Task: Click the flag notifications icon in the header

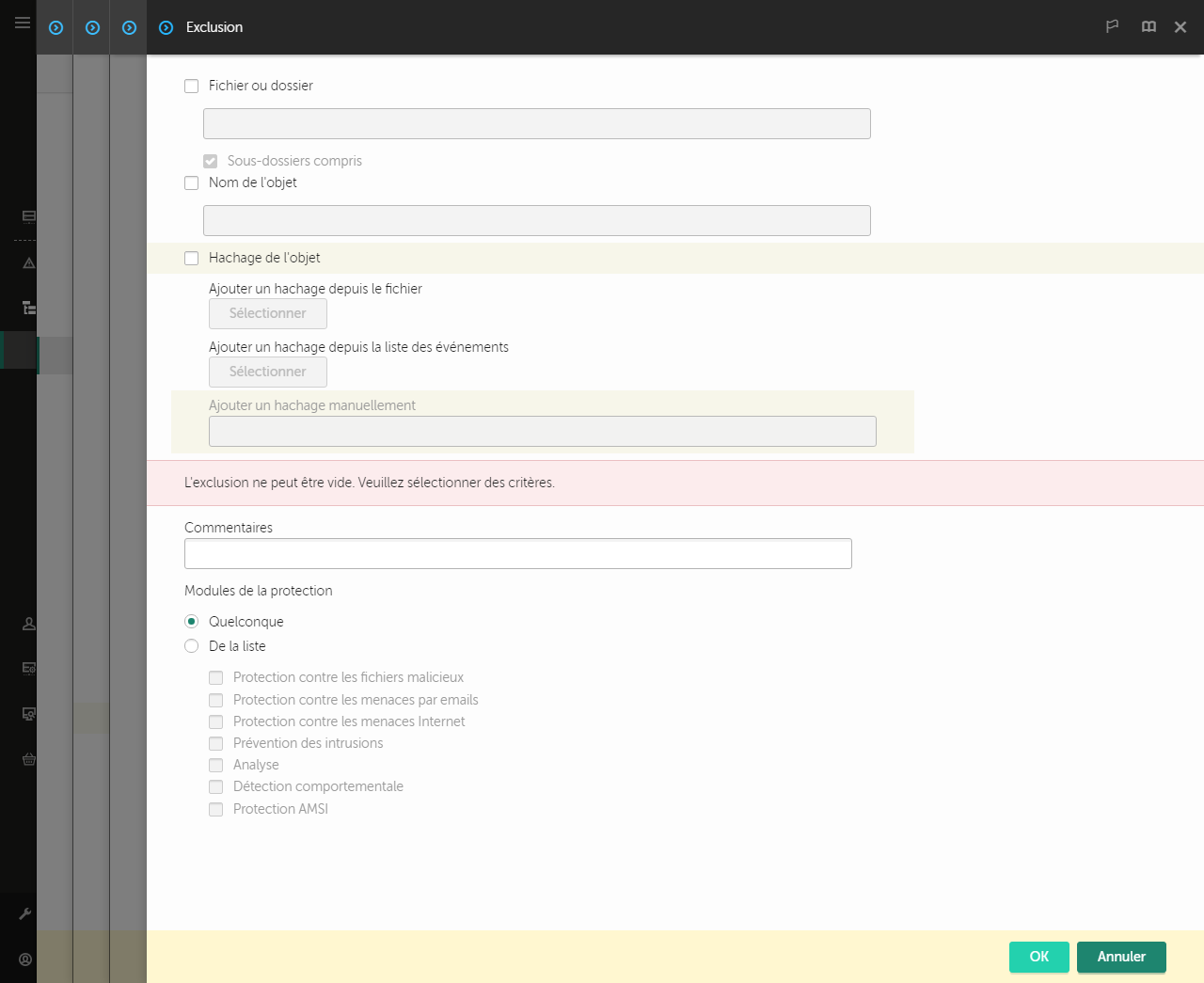Action: click(1112, 27)
